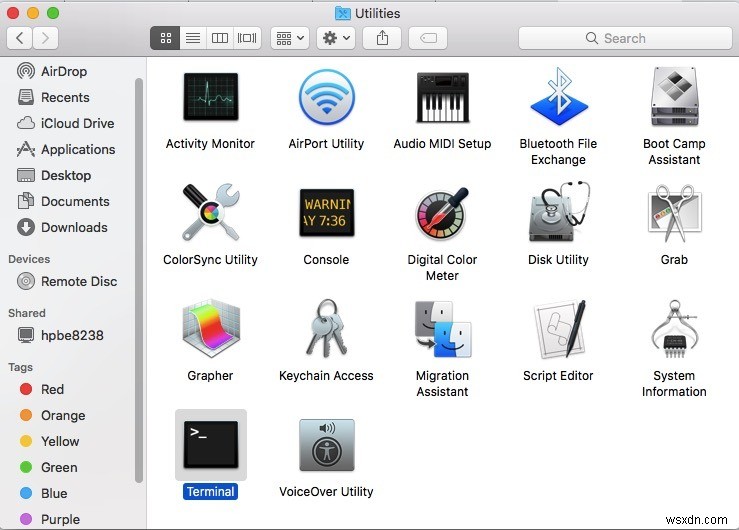739x530 pixels.
Task: Switch to column view
Action: [220, 38]
